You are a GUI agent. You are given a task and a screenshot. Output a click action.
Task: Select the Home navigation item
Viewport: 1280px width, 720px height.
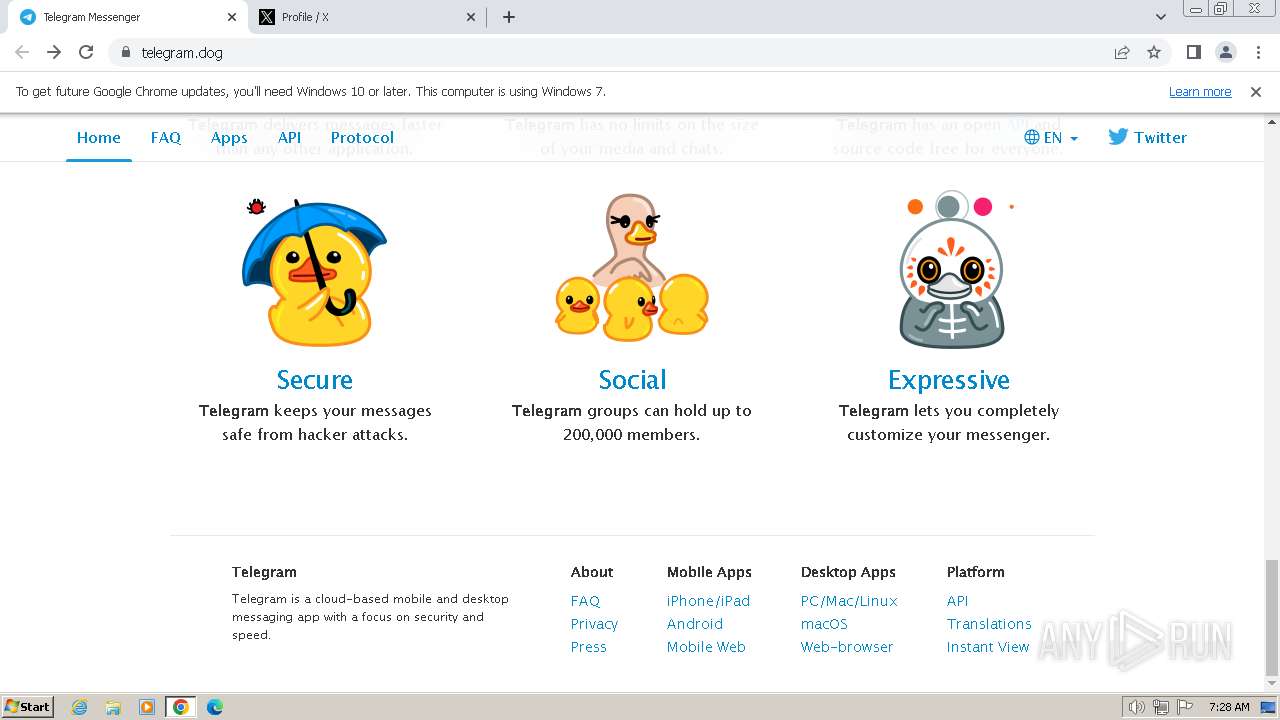click(99, 138)
